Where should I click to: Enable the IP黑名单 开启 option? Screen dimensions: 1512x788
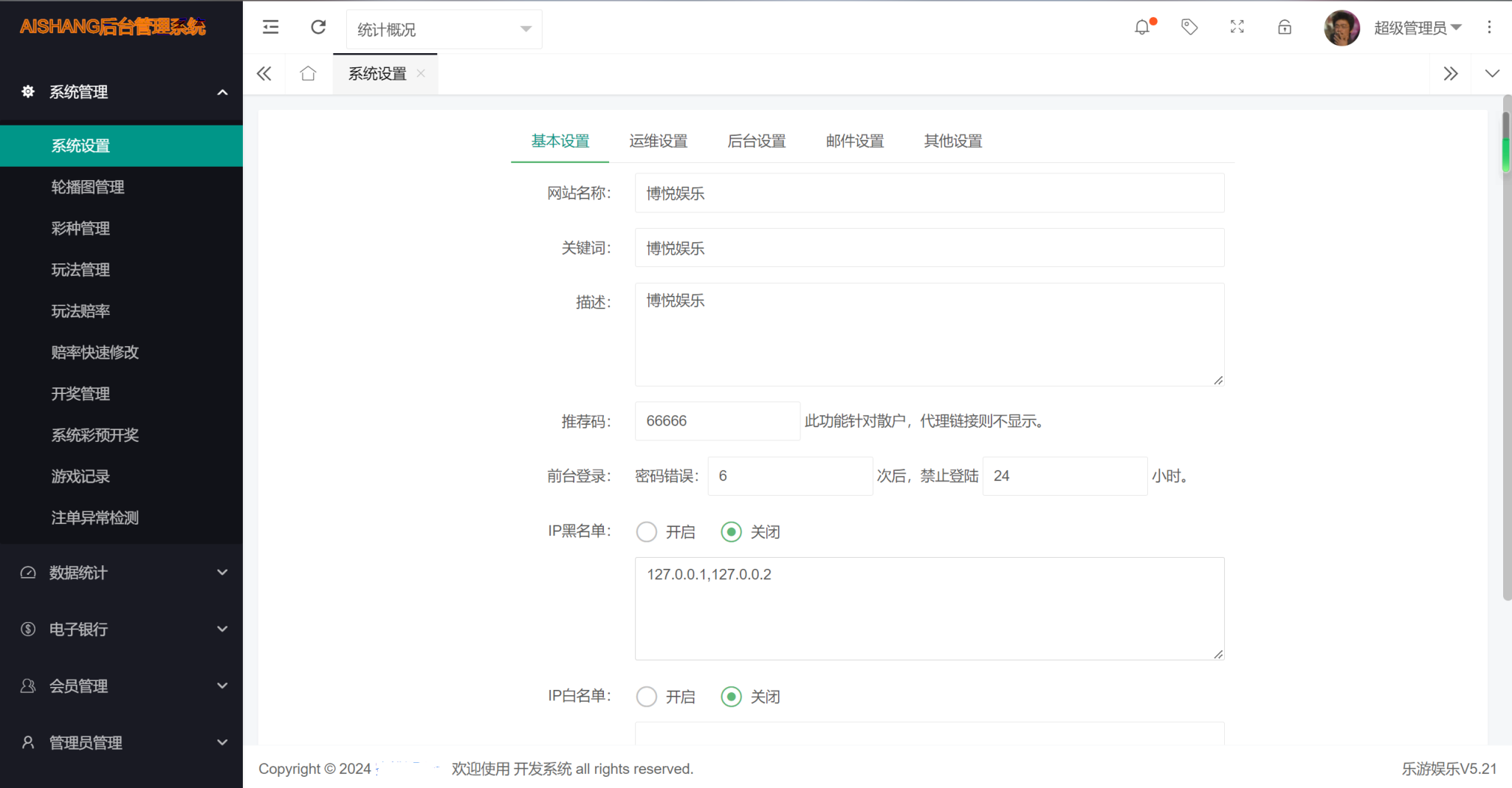point(647,532)
